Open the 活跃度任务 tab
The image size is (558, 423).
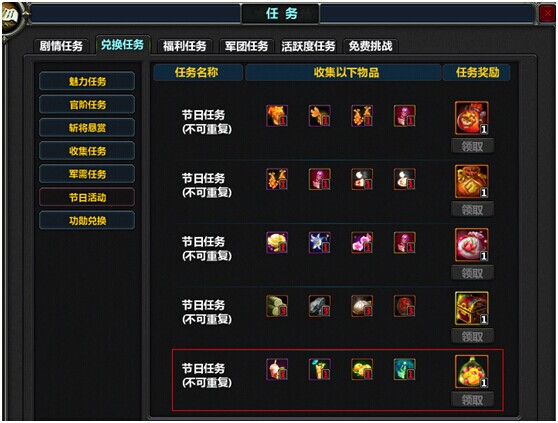pyautogui.click(x=308, y=46)
